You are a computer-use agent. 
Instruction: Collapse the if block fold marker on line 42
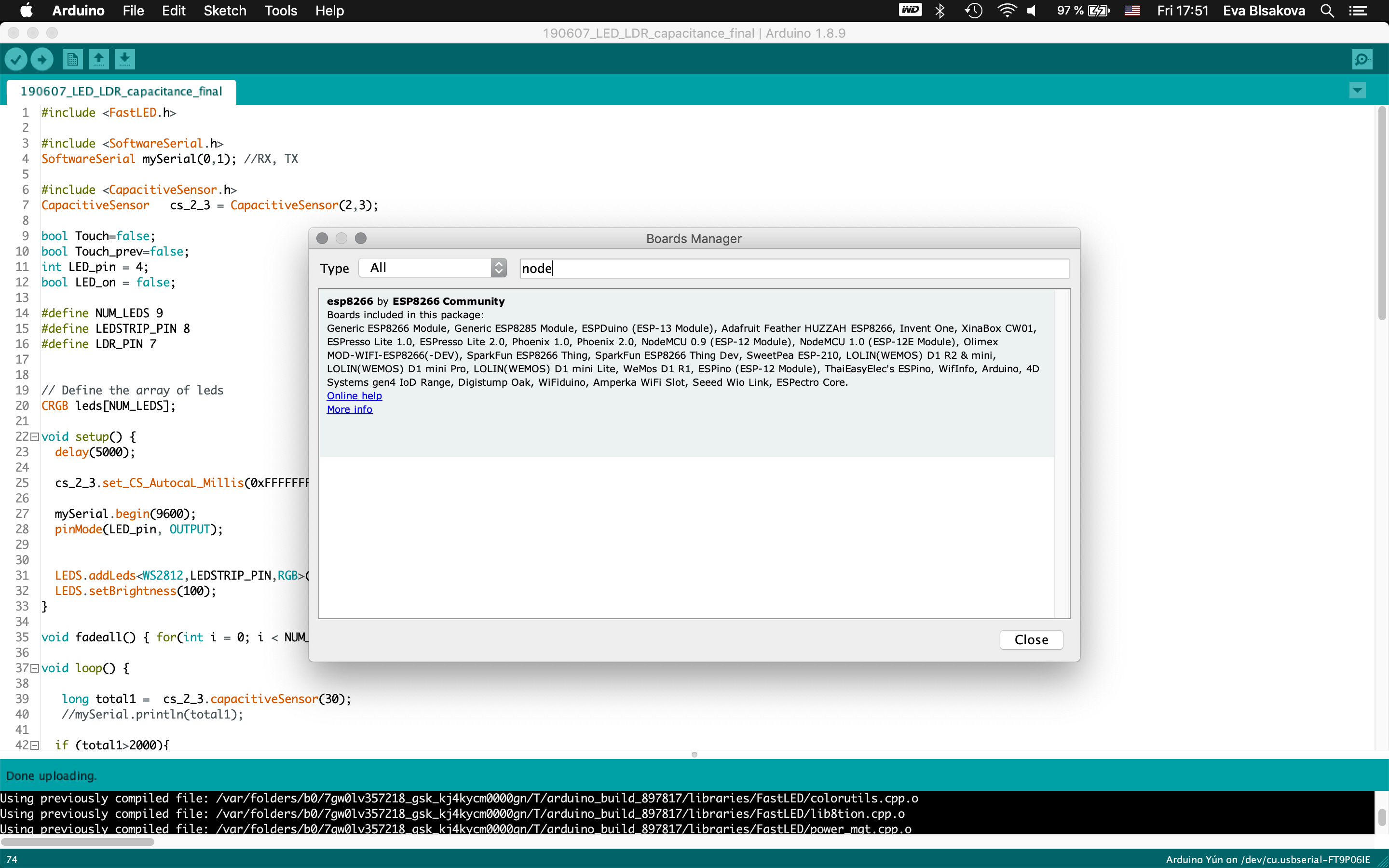click(34, 745)
